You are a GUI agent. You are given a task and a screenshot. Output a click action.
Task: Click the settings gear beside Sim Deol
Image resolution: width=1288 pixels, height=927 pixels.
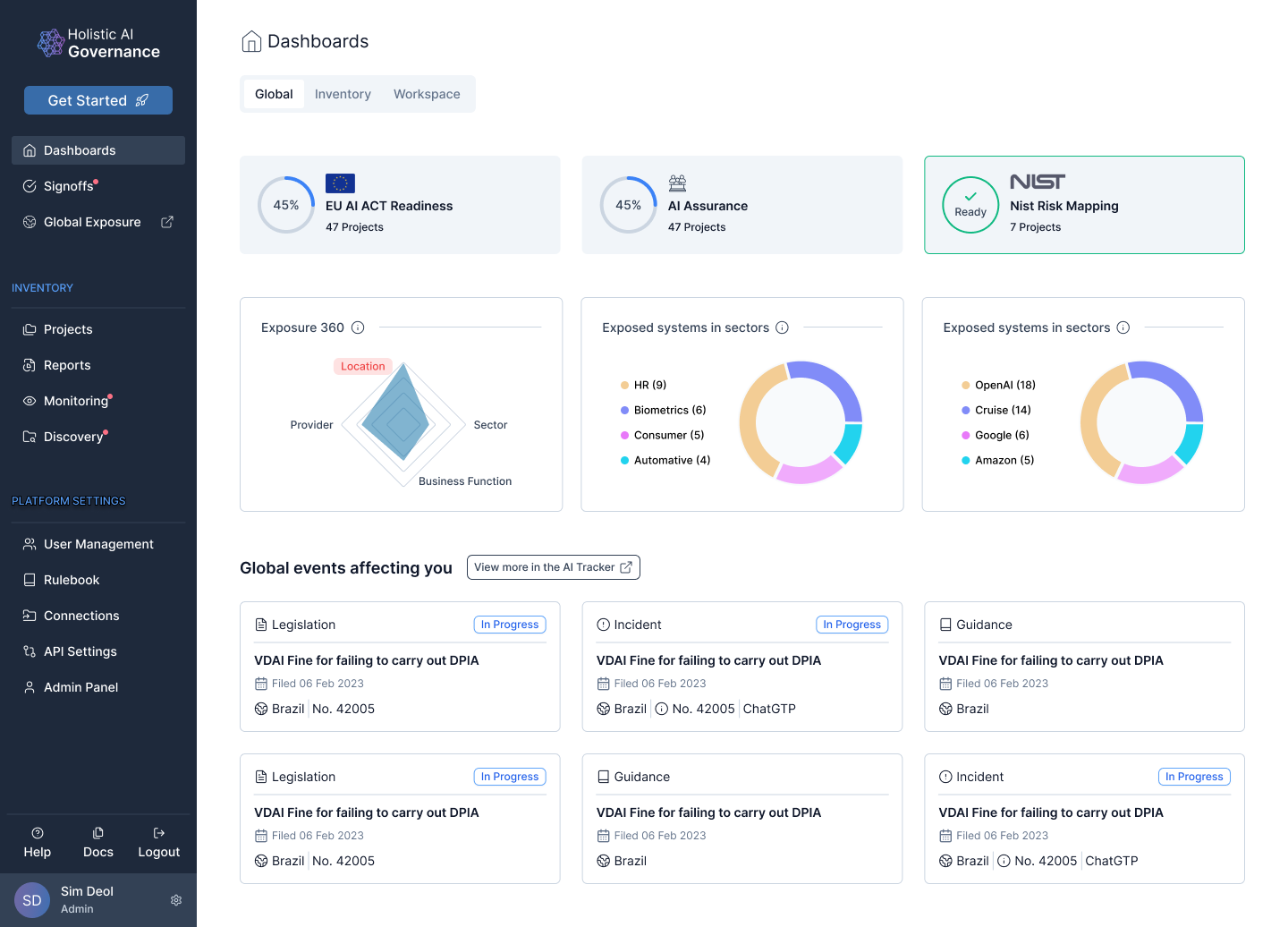176,900
